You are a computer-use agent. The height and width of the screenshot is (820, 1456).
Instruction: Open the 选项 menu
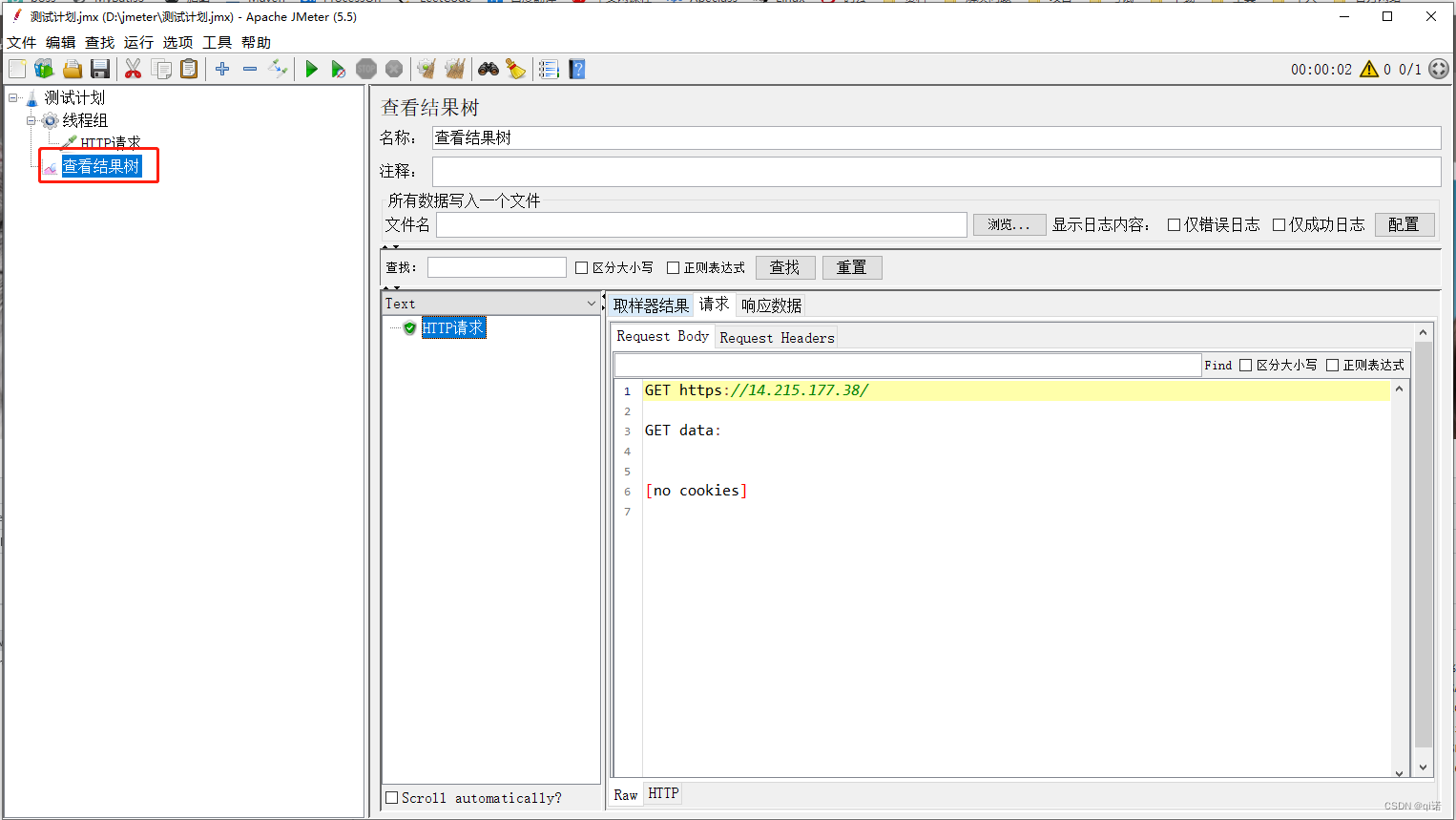coord(177,42)
